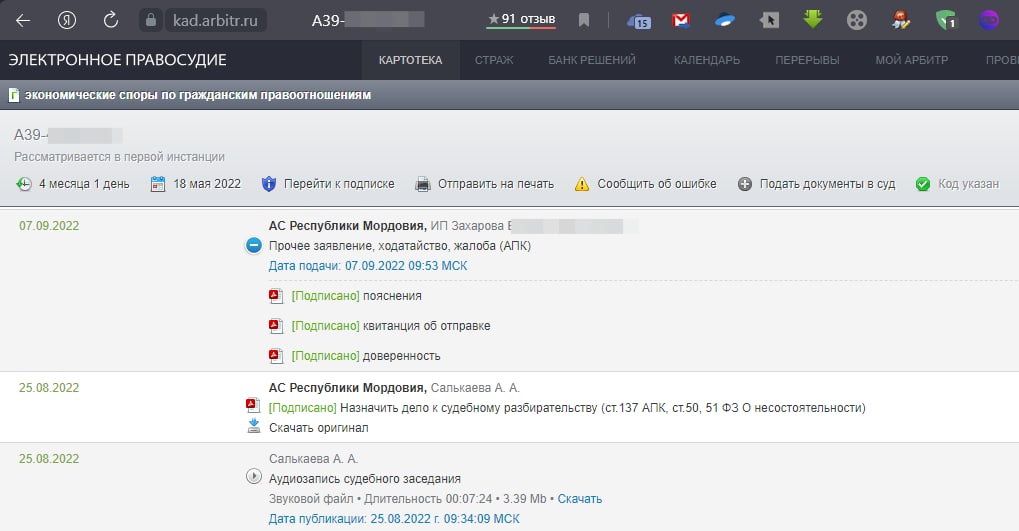Open PDF icon for квитанция об отправке
This screenshot has height=531, width=1019.
(x=276, y=326)
